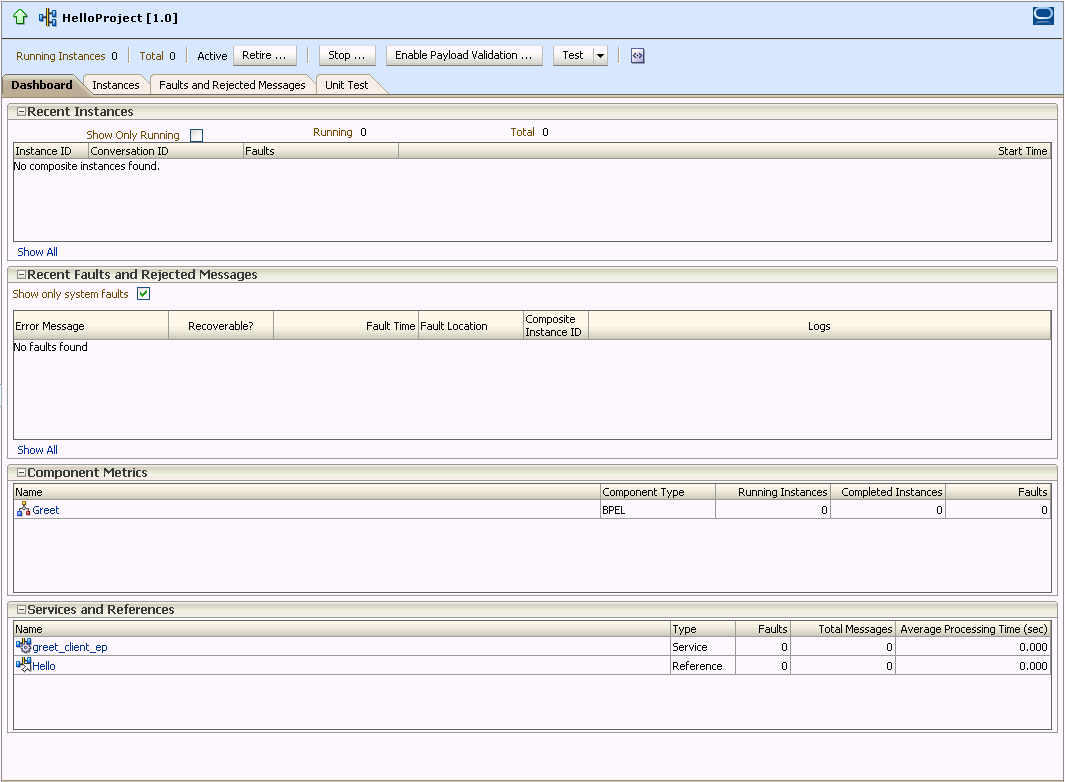
Task: Click the Component Type column header
Action: point(657,492)
